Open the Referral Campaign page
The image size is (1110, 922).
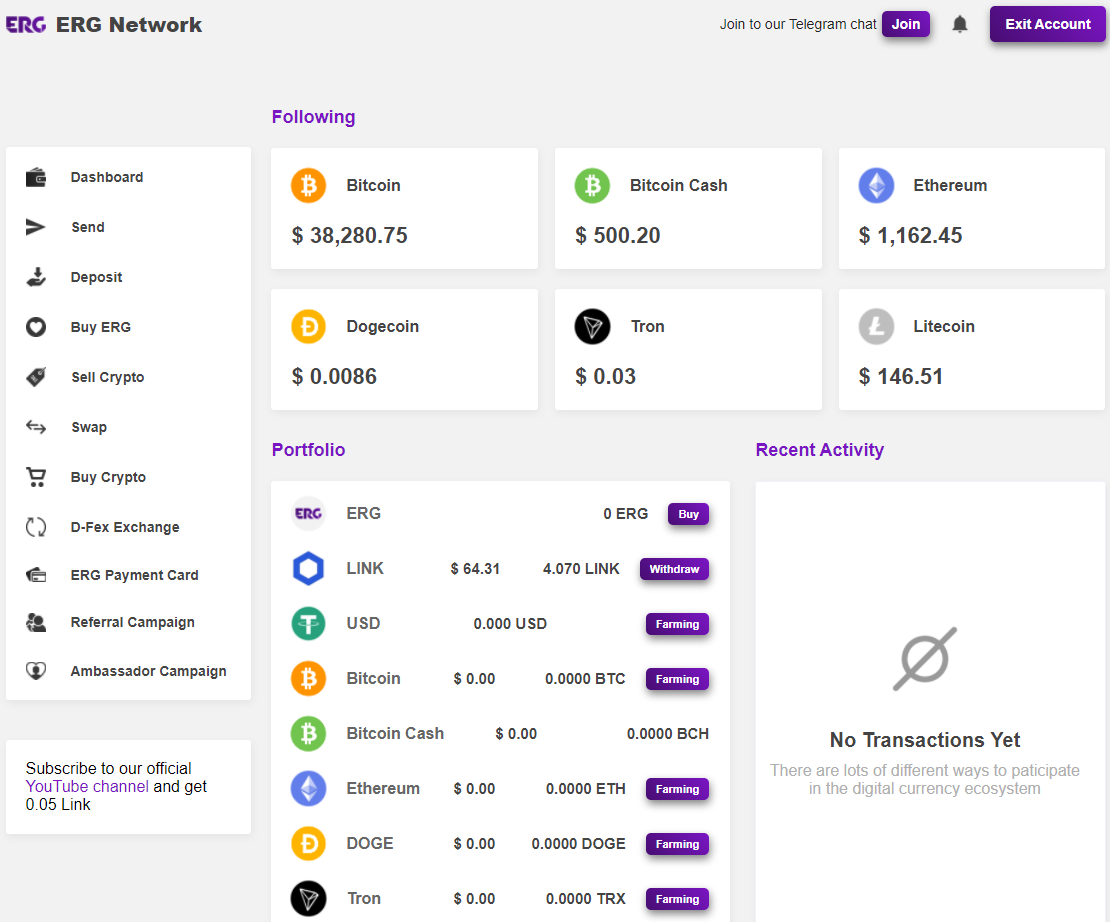[x=132, y=622]
